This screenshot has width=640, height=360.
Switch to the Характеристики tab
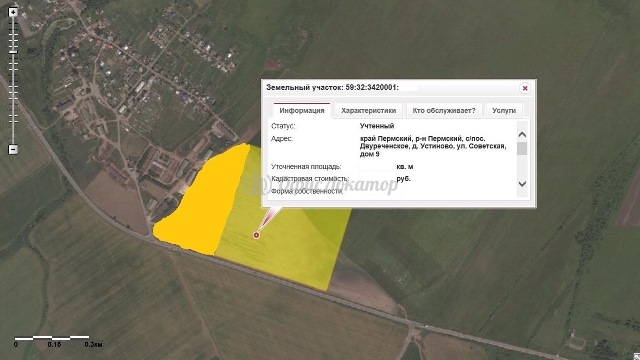pyautogui.click(x=369, y=111)
